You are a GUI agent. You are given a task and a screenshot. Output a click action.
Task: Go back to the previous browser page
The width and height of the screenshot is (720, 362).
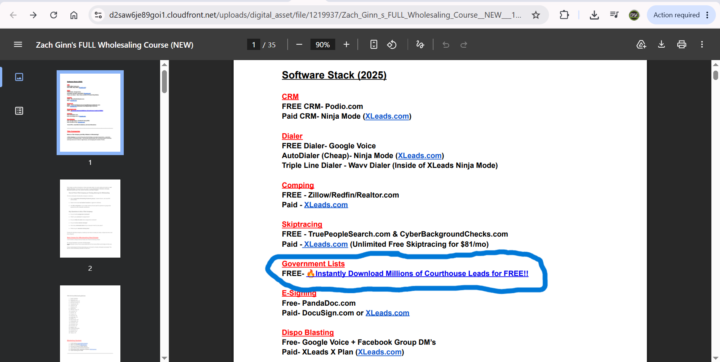[13, 15]
